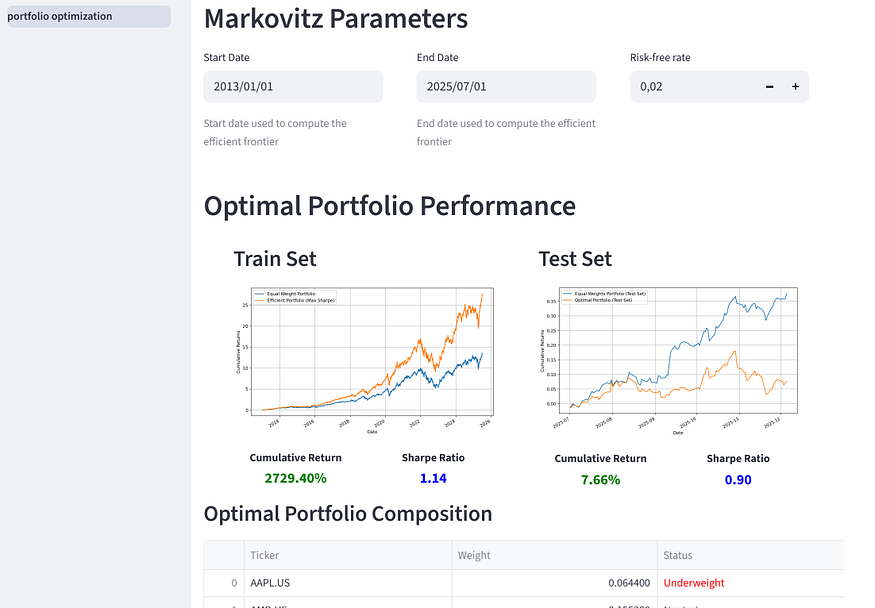Sort table by Ticker column header
Viewport: 875px width, 608px height.
point(346,555)
